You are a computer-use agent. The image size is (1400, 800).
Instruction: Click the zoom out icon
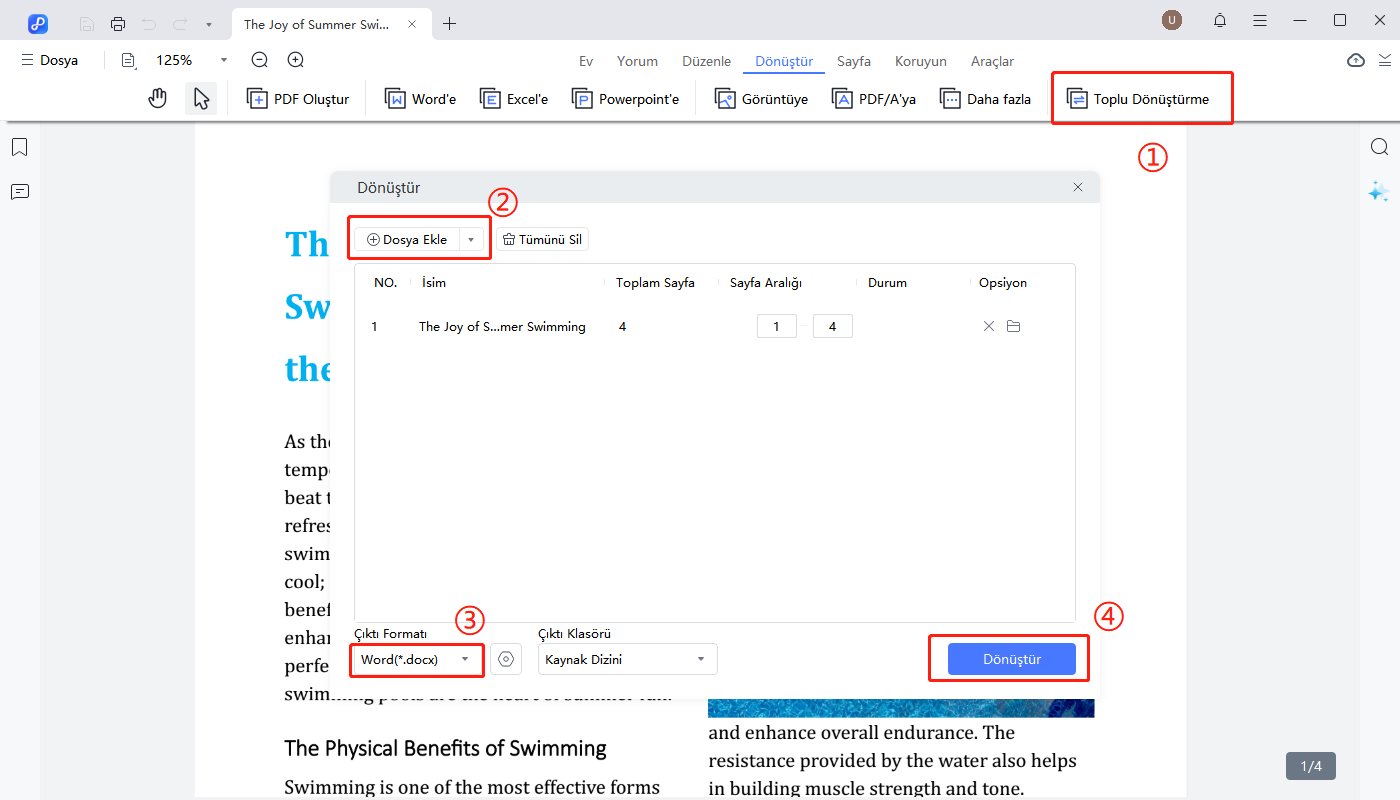[x=259, y=60]
